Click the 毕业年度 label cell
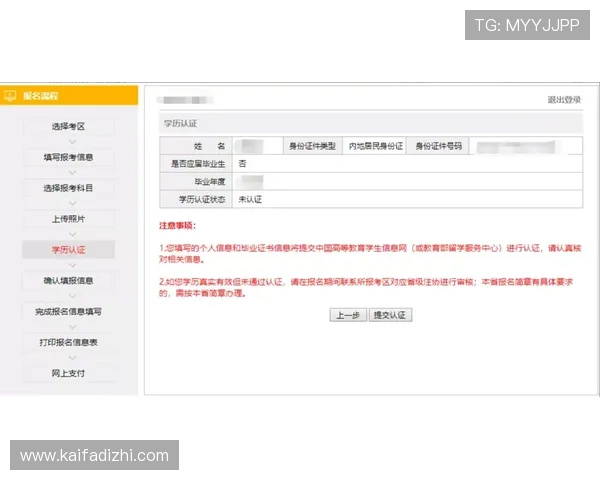This screenshot has height=480, width=600. pos(196,181)
